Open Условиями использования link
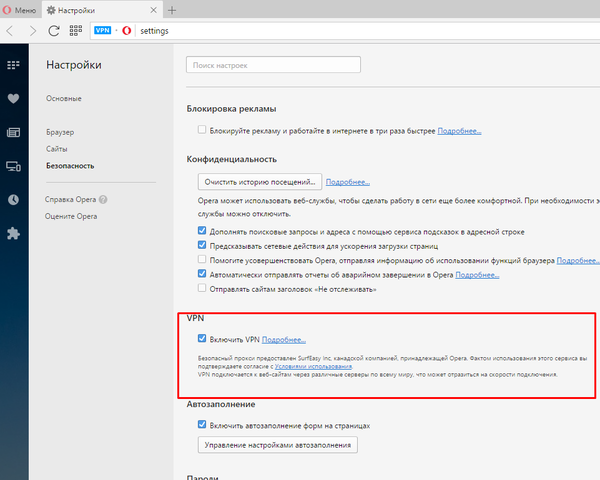This screenshot has height=480, width=600. pos(313,366)
